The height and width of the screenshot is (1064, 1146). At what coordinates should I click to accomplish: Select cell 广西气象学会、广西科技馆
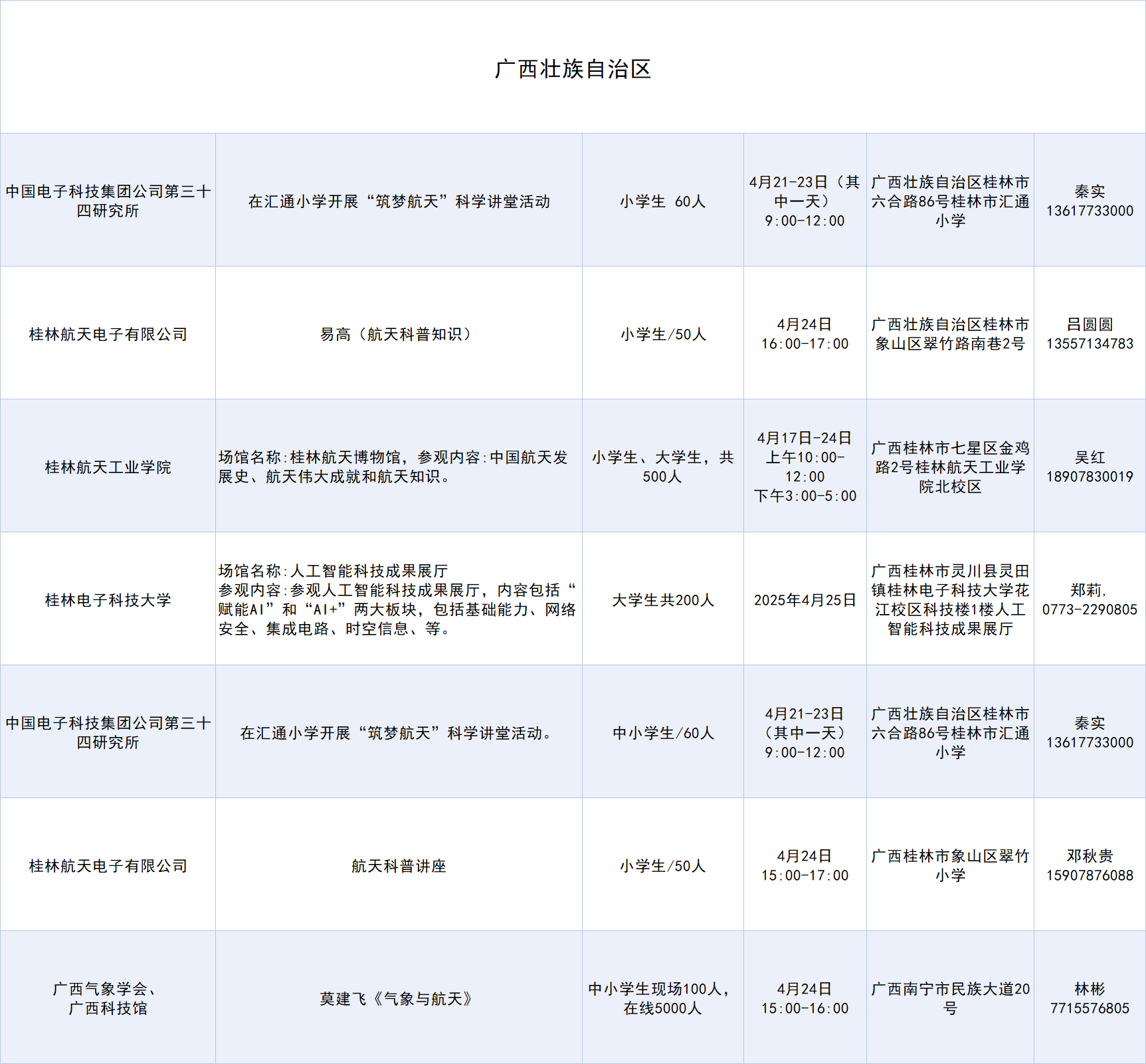(108, 998)
